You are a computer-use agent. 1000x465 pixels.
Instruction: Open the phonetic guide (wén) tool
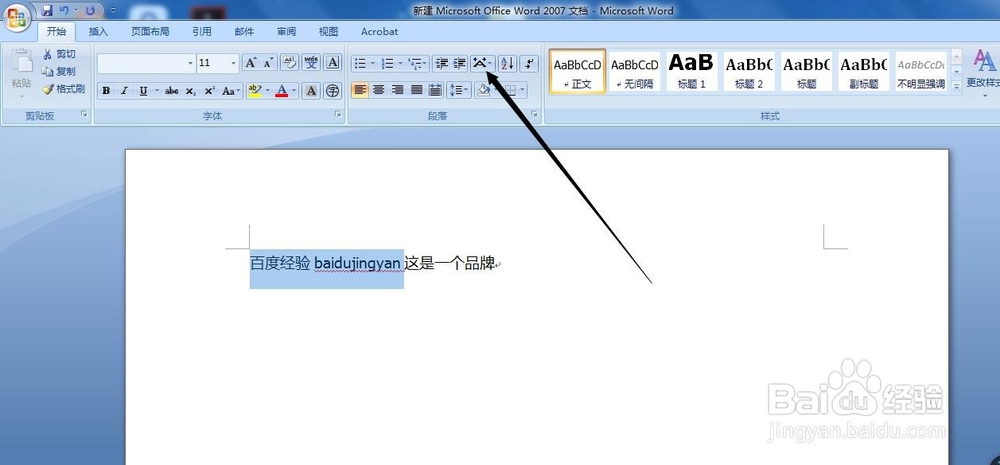point(311,63)
